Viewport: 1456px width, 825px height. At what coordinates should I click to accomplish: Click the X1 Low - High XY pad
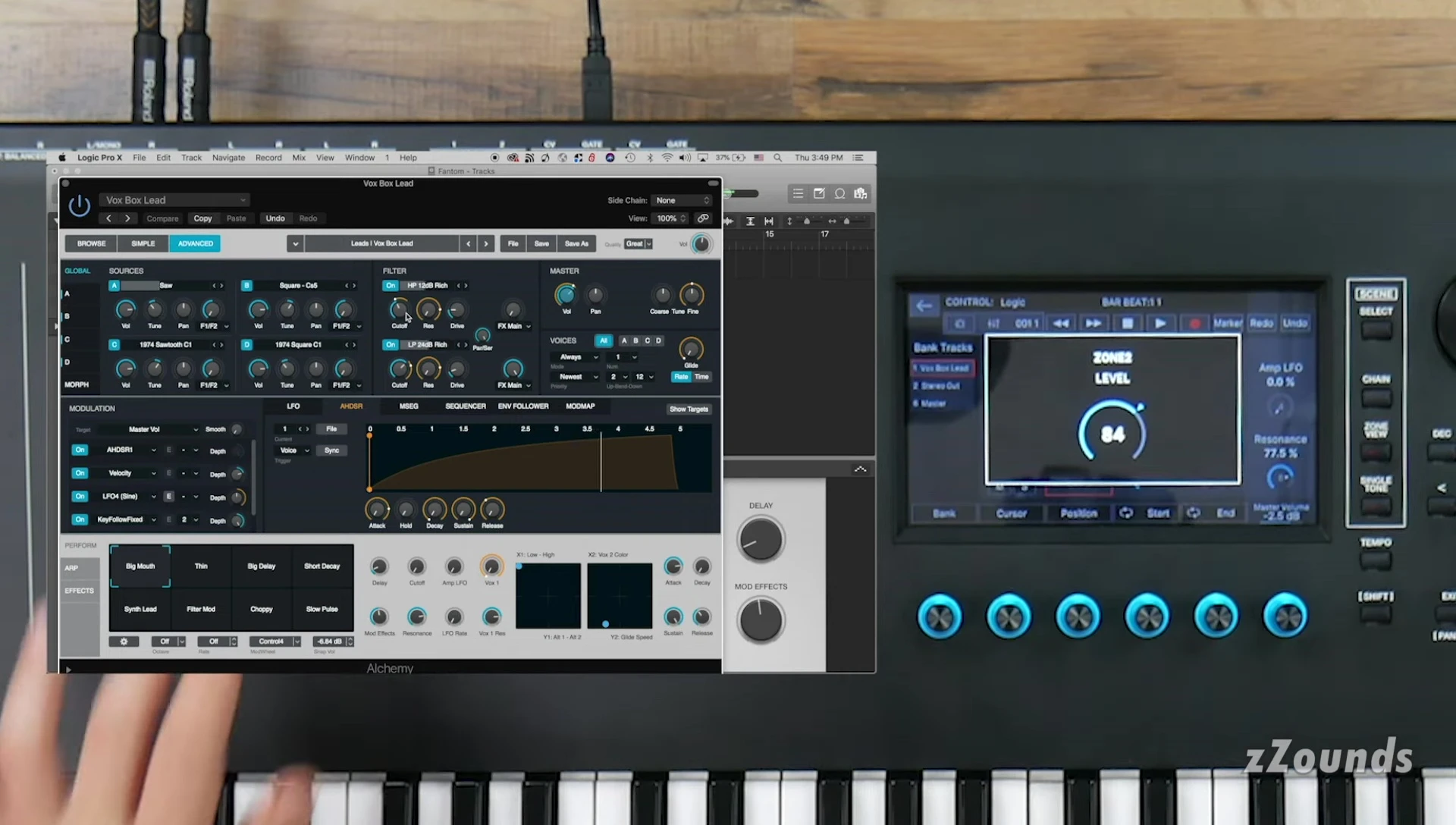[x=548, y=596]
